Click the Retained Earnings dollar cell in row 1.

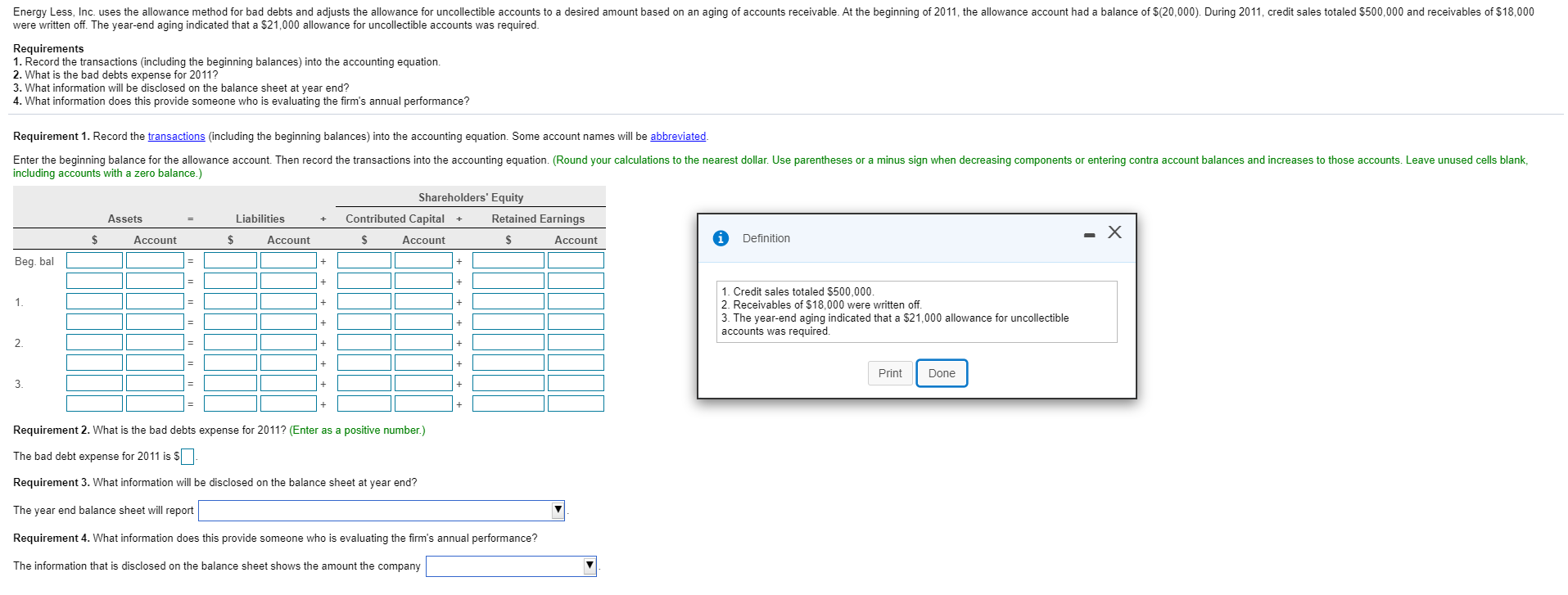508,301
